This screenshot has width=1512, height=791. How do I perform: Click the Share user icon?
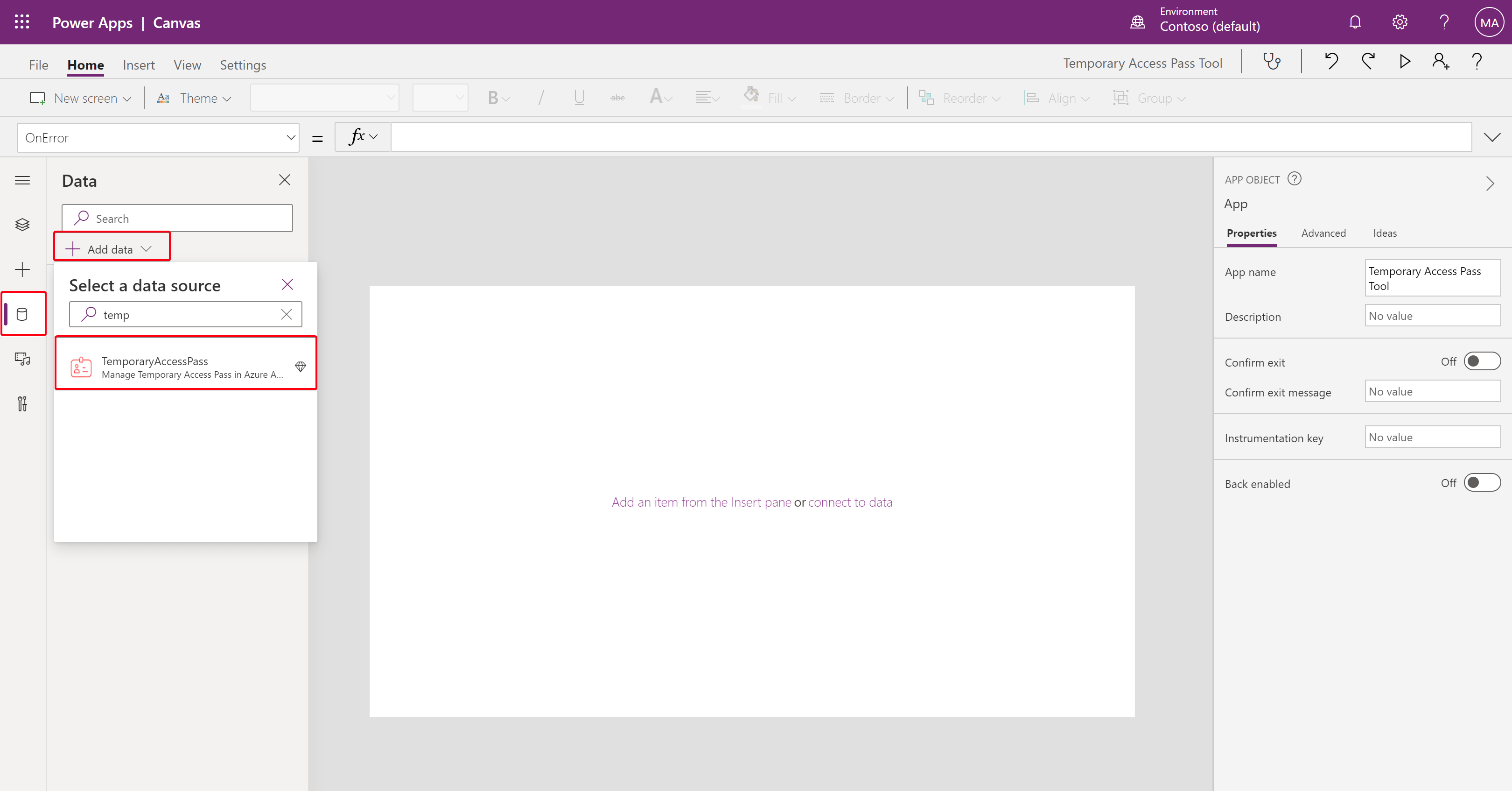[x=1441, y=62]
